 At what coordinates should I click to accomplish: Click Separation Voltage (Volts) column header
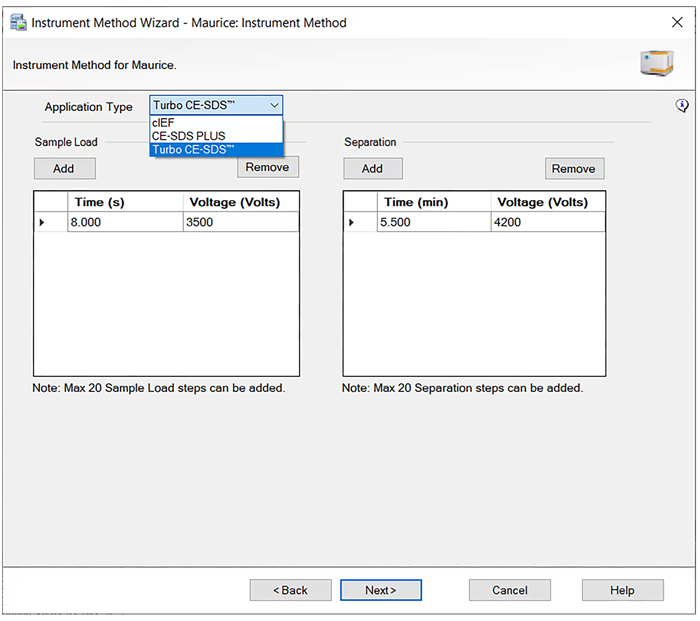pos(548,202)
